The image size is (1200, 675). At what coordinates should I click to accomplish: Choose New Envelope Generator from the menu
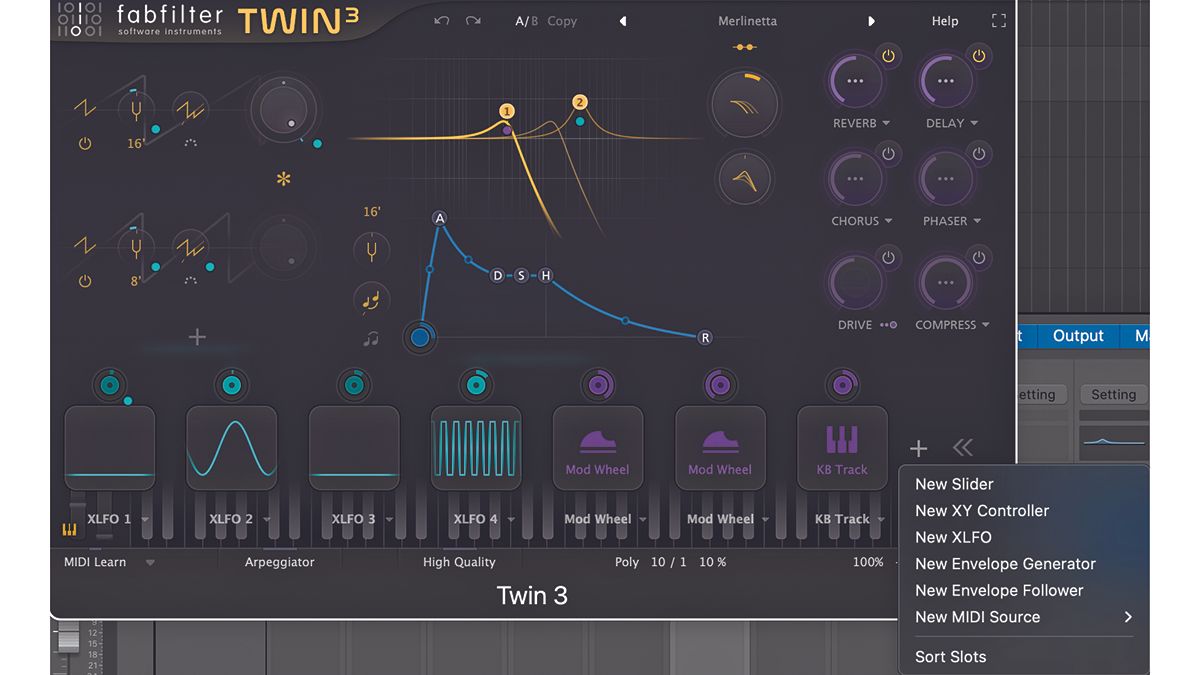tap(1005, 564)
